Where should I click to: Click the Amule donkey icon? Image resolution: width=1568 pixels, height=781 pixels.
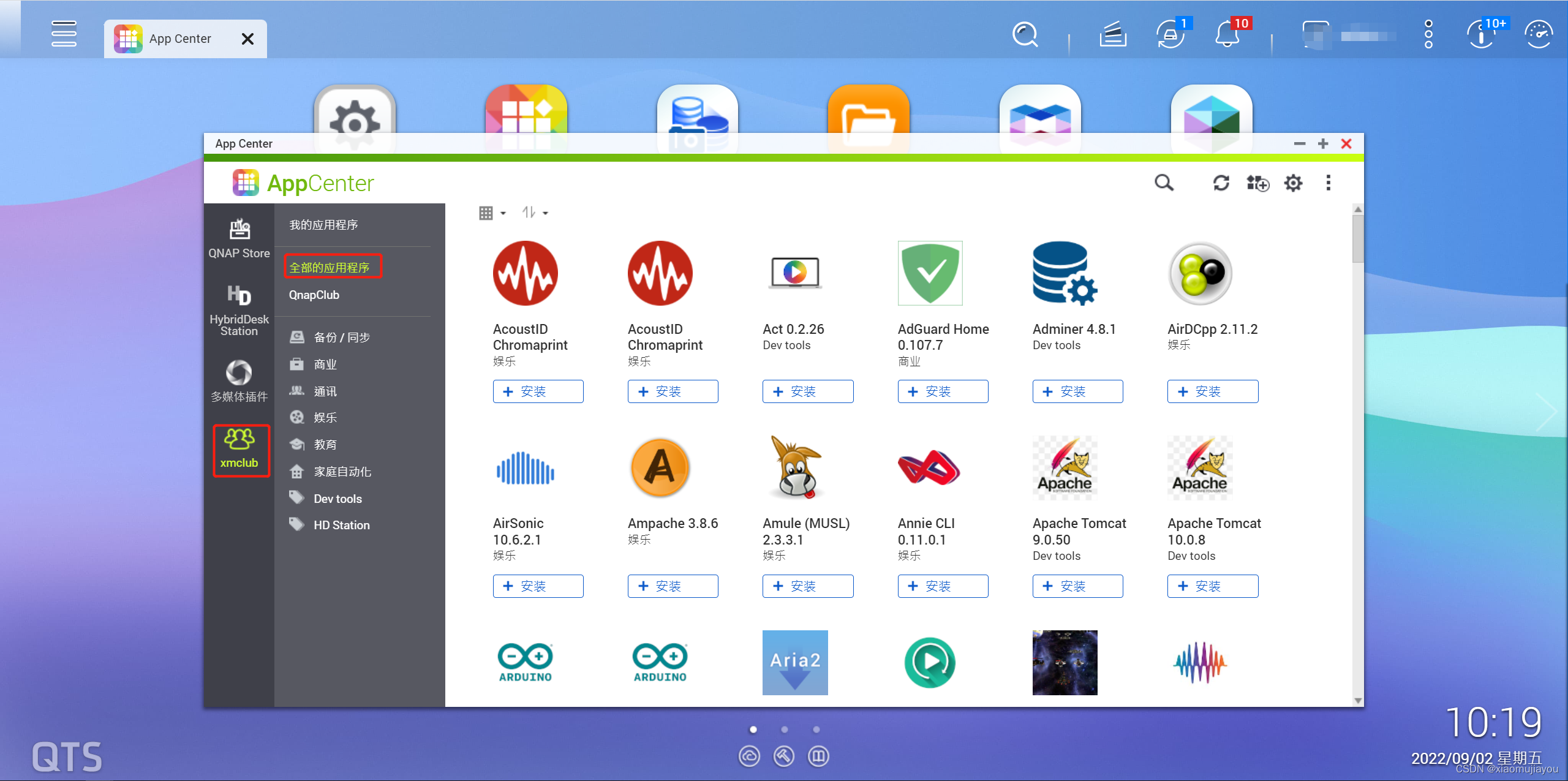point(795,467)
